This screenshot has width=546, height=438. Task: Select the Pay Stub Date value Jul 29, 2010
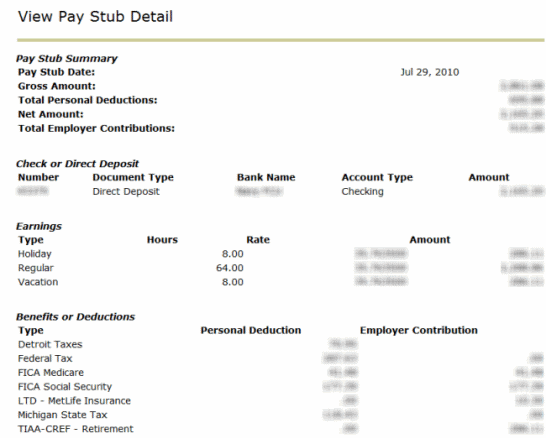[429, 72]
